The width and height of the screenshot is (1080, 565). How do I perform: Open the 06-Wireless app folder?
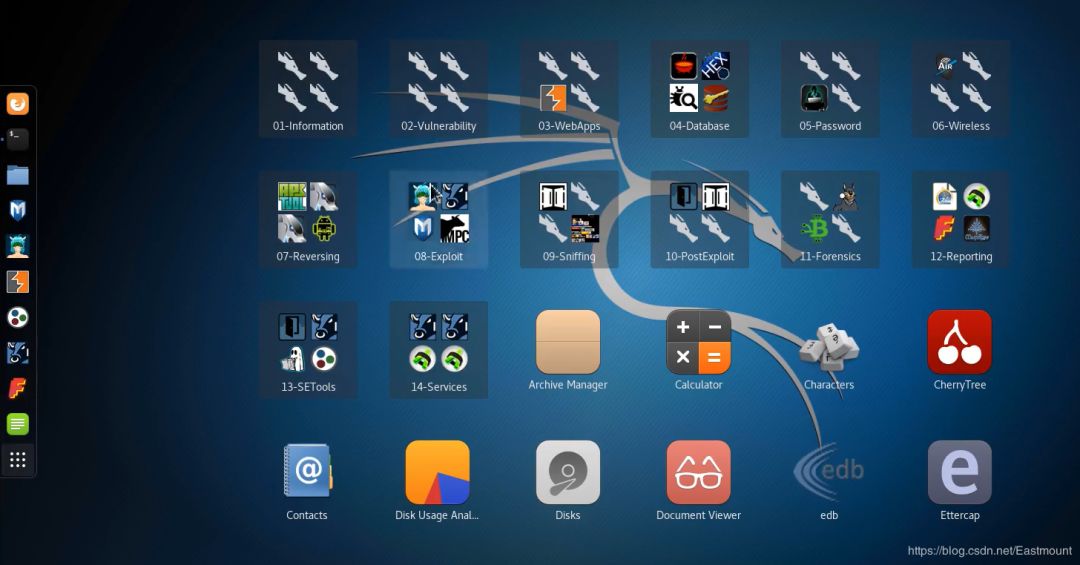click(x=961, y=88)
